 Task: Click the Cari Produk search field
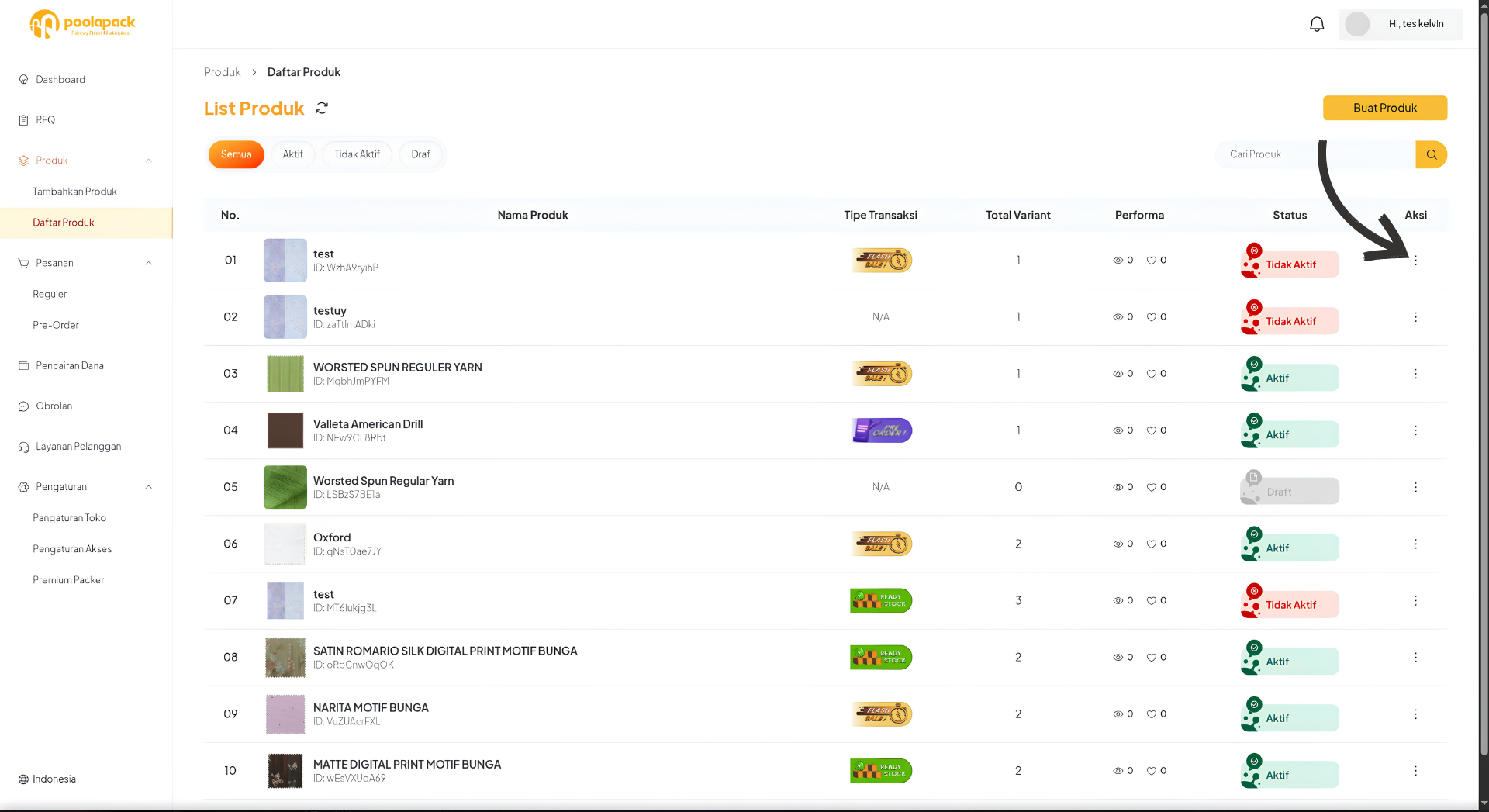tap(1315, 154)
